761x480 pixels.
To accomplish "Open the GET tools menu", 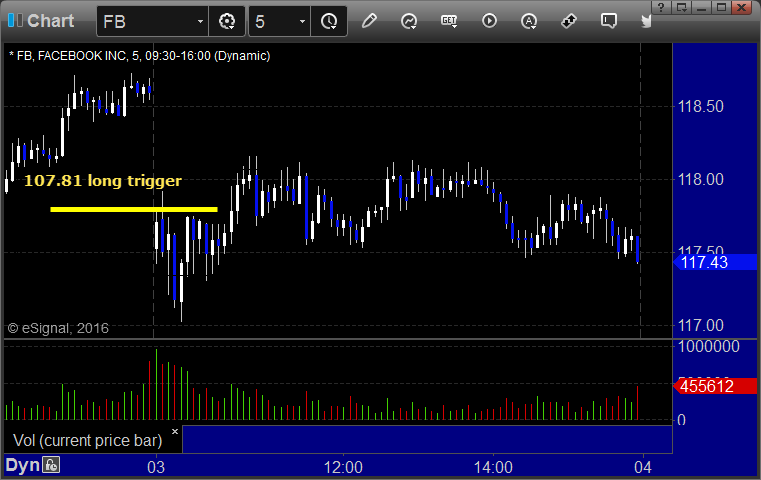I will coord(449,21).
